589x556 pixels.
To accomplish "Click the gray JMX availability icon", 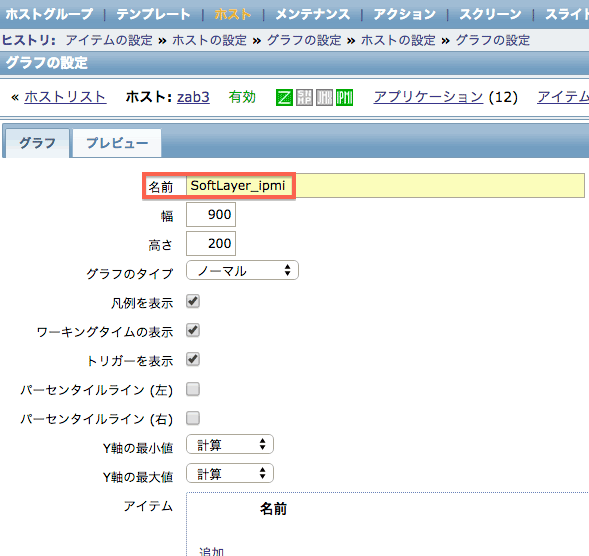I will (324, 98).
